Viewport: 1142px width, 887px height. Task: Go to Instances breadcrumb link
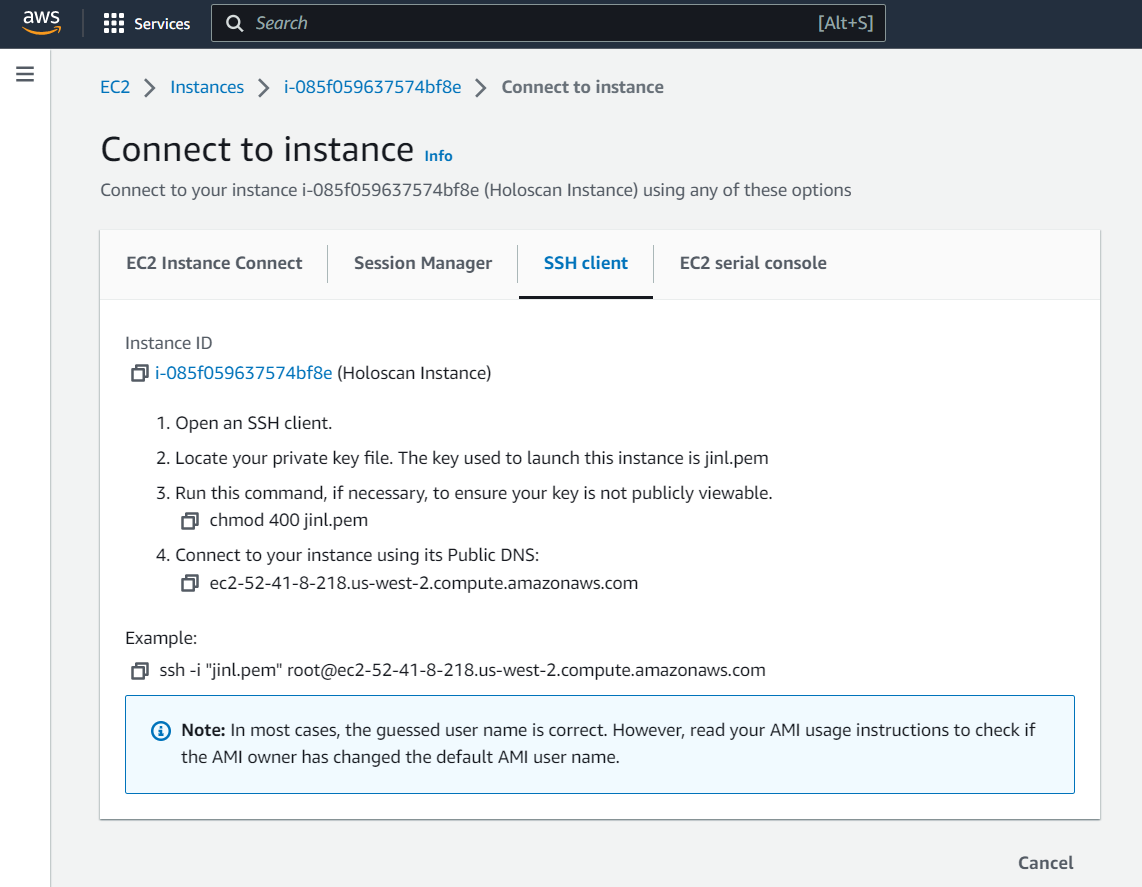coord(207,87)
